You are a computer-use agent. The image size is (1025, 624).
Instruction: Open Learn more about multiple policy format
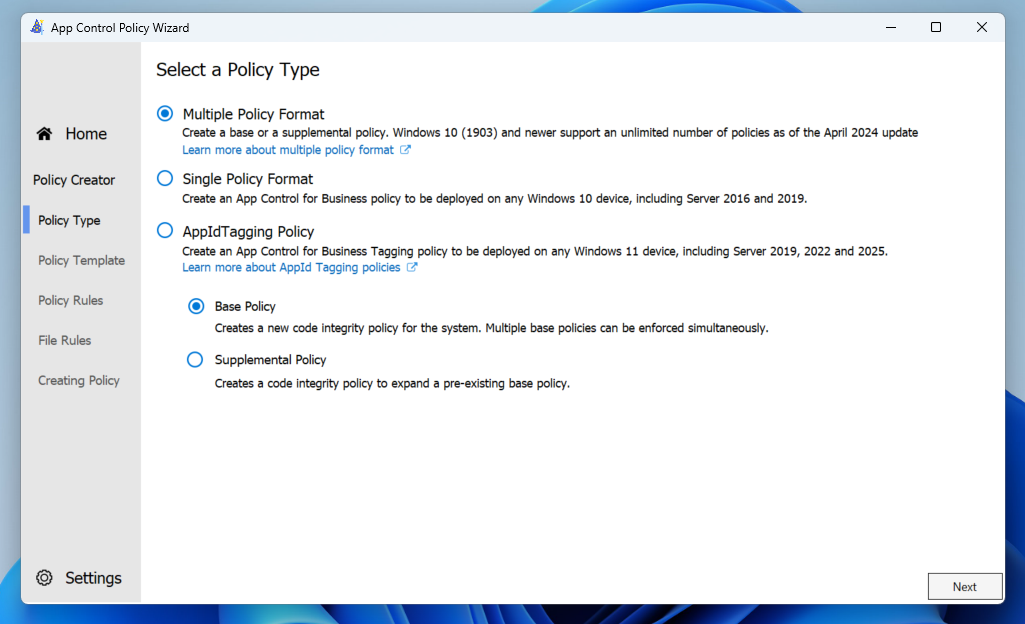pos(288,150)
